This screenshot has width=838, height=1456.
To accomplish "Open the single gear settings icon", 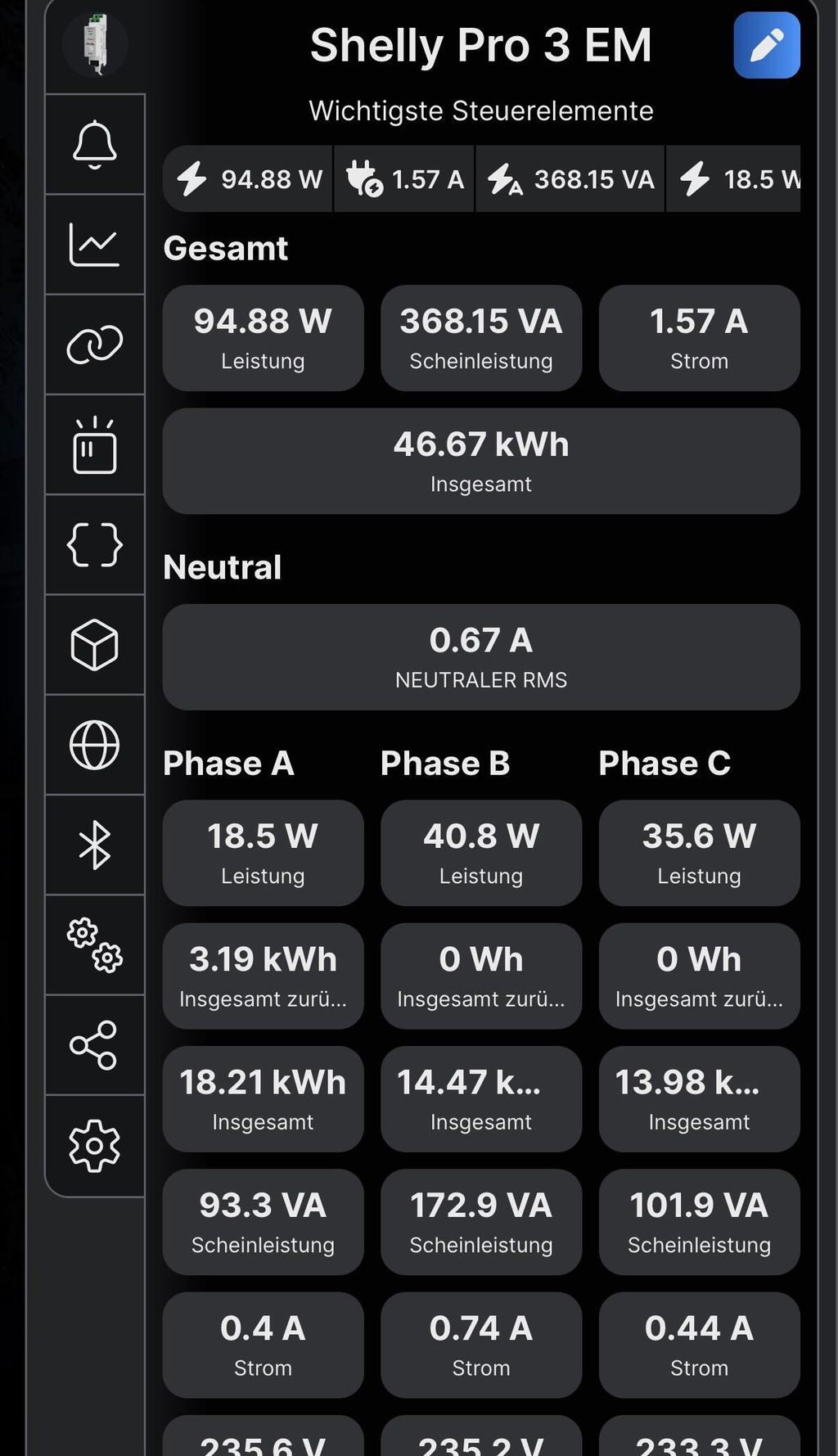I will [x=95, y=1146].
